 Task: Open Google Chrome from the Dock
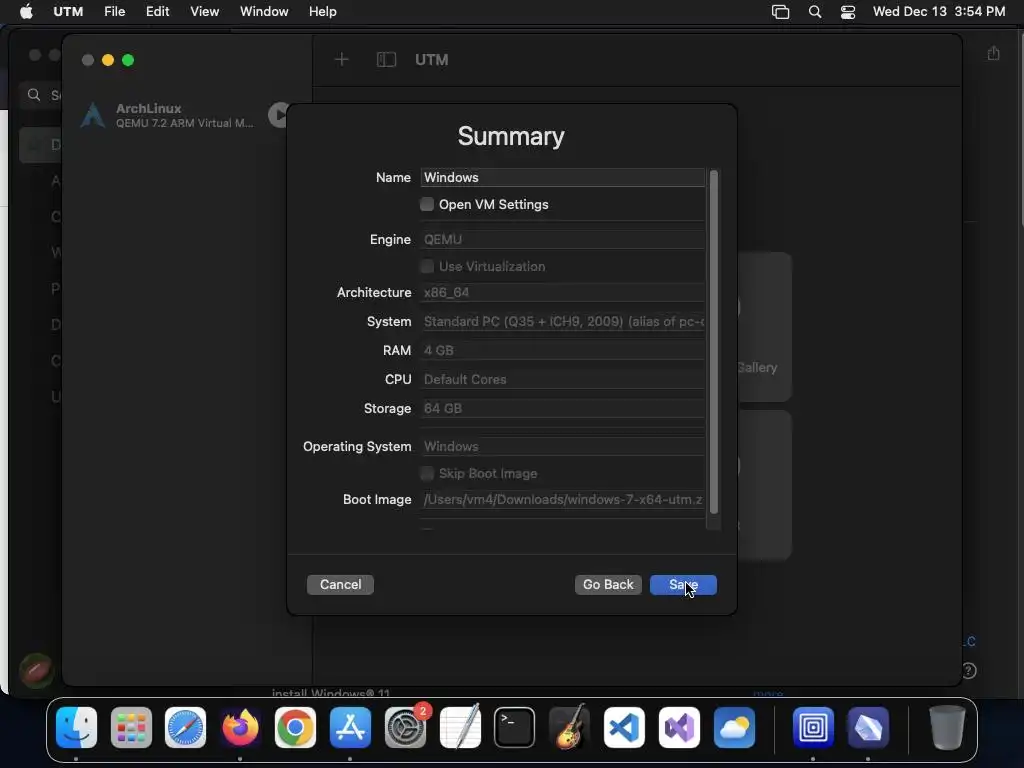pos(295,727)
